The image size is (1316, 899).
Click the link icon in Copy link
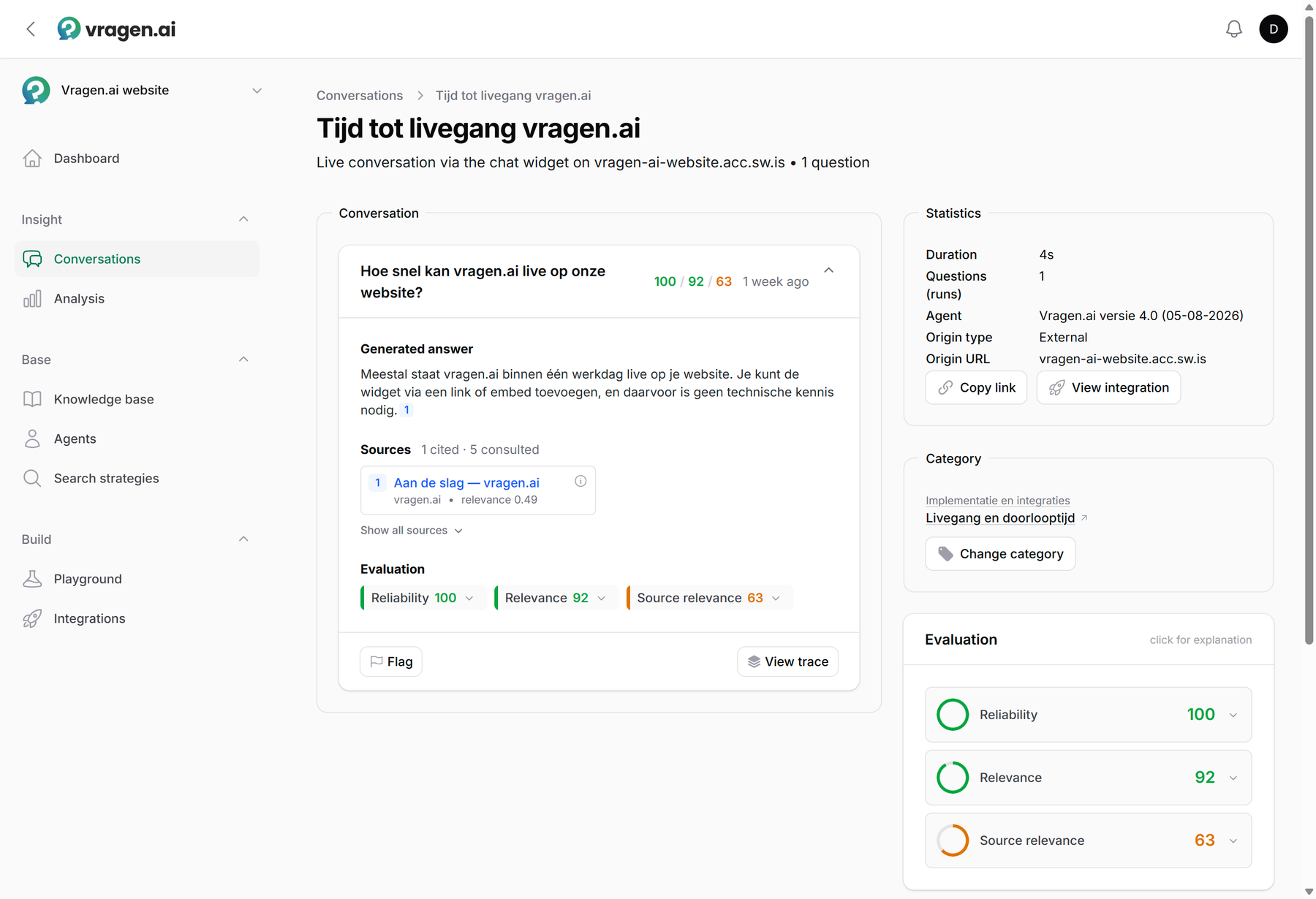tap(945, 387)
